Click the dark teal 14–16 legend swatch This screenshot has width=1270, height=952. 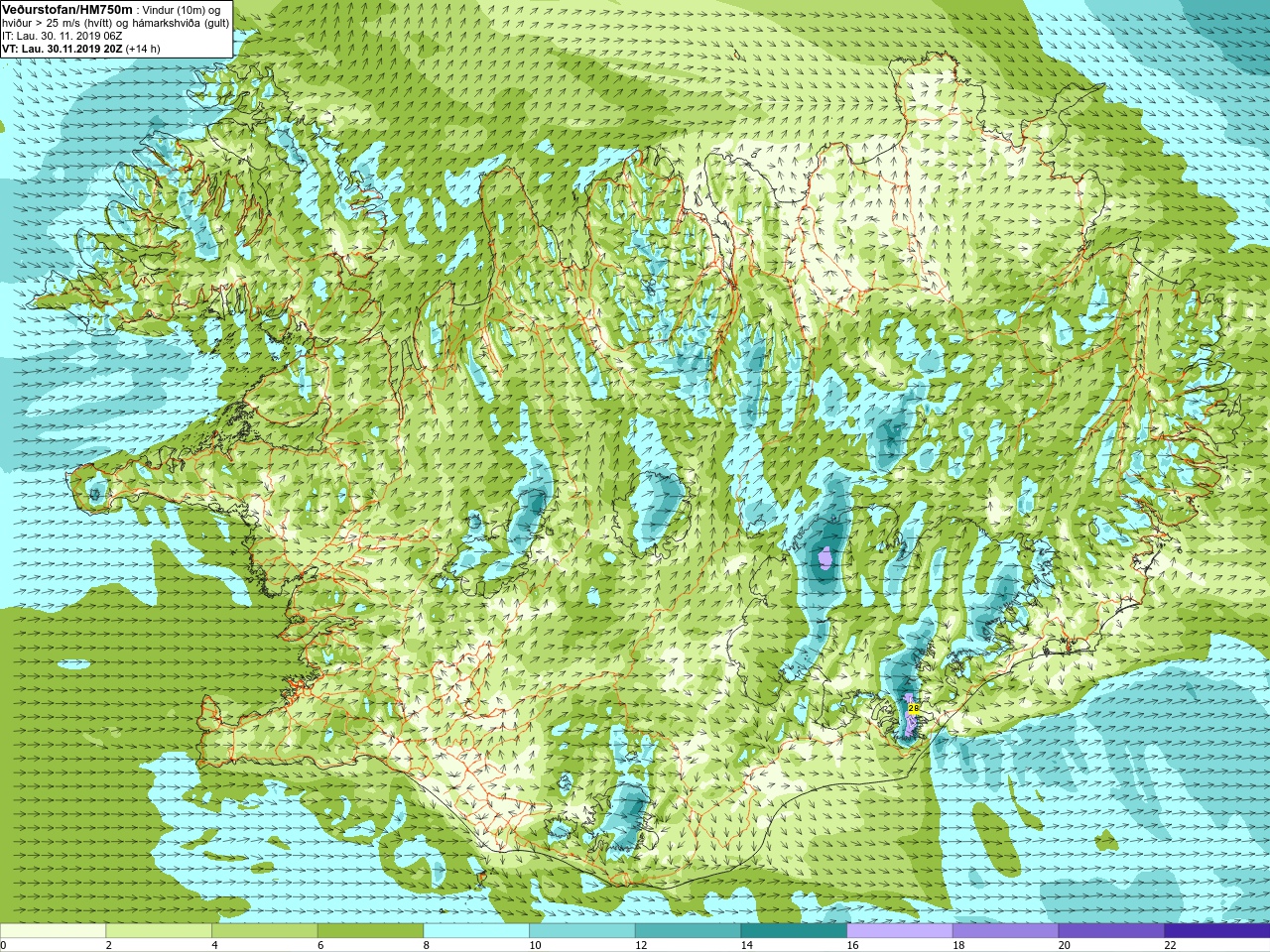794,931
